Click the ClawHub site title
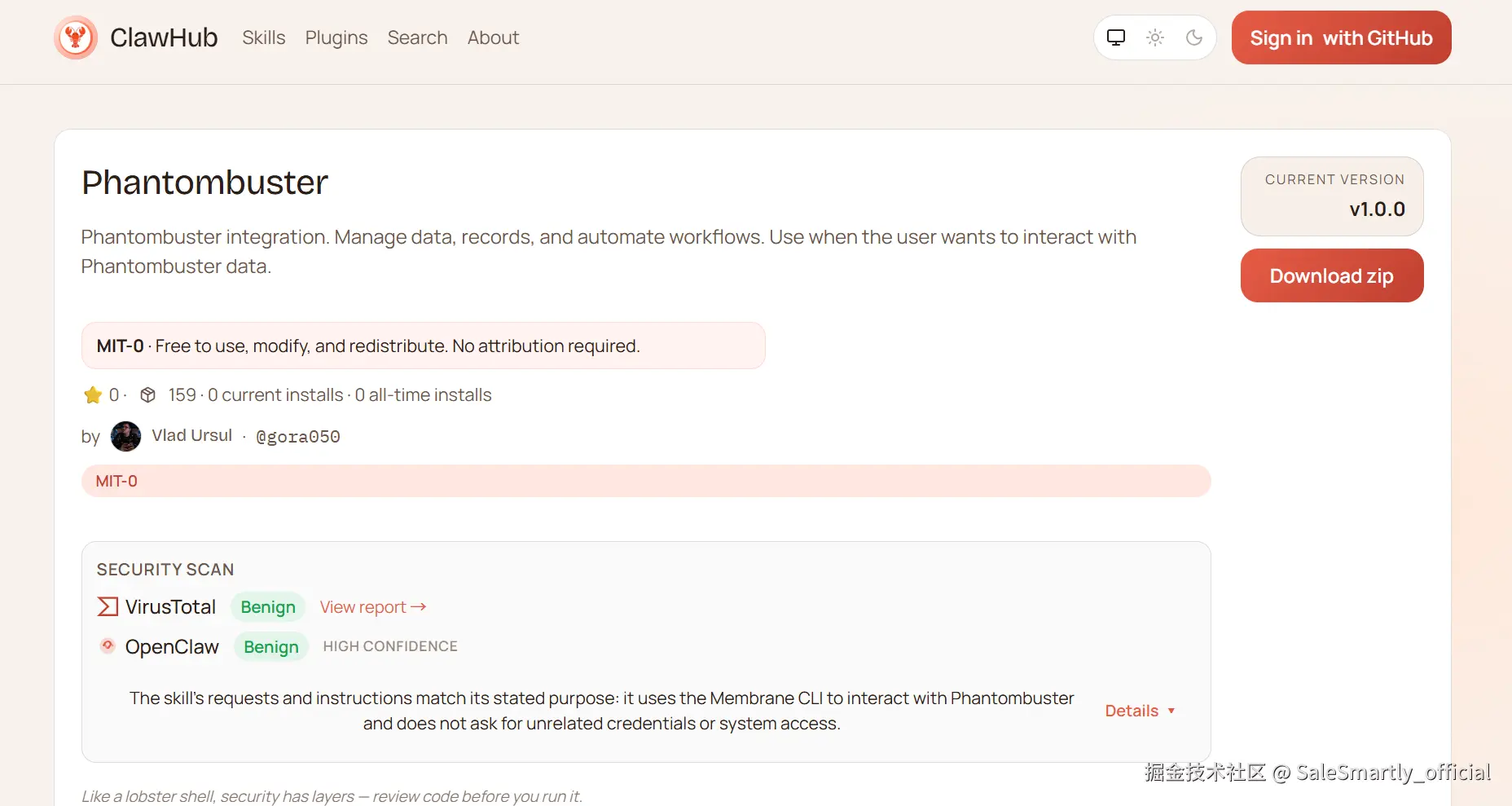 [x=164, y=37]
